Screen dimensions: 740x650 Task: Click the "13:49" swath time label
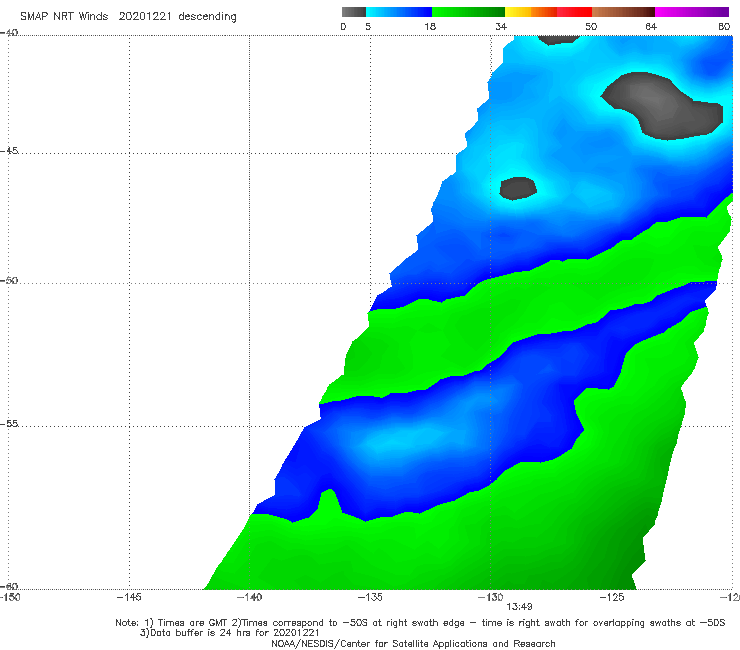point(519,607)
